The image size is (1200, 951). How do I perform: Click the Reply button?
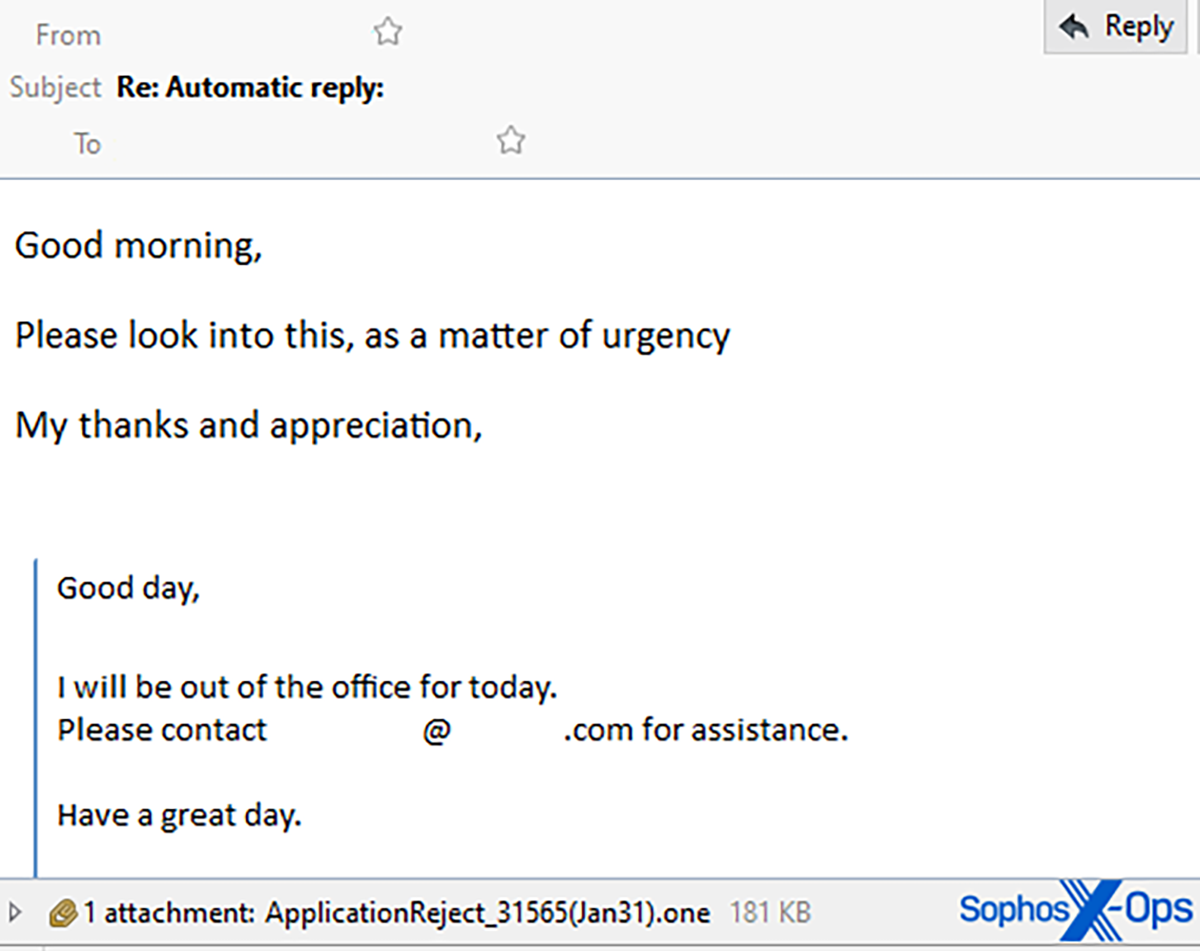(1117, 27)
